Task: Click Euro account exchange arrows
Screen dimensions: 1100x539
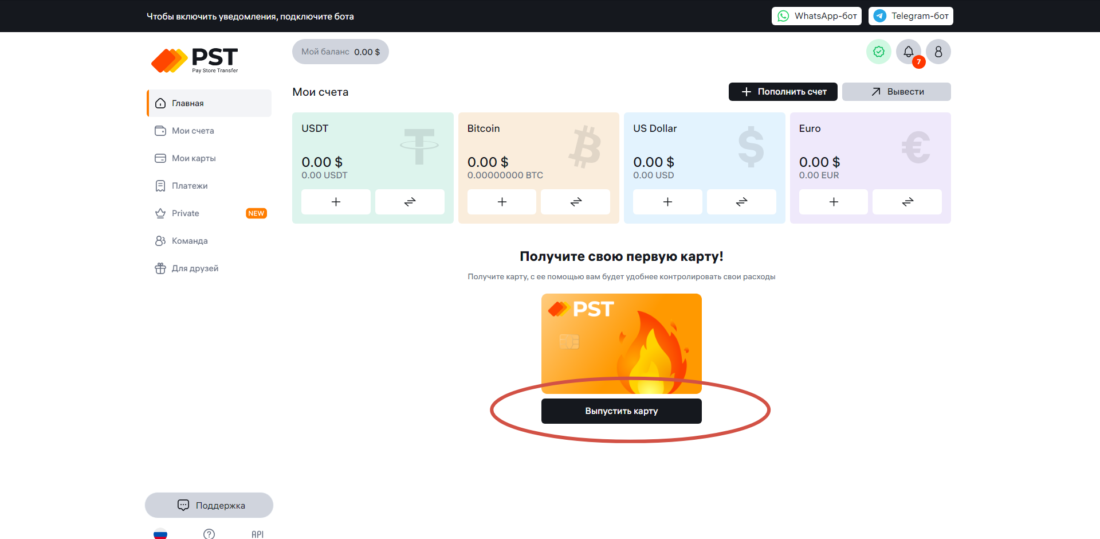Action: (907, 201)
